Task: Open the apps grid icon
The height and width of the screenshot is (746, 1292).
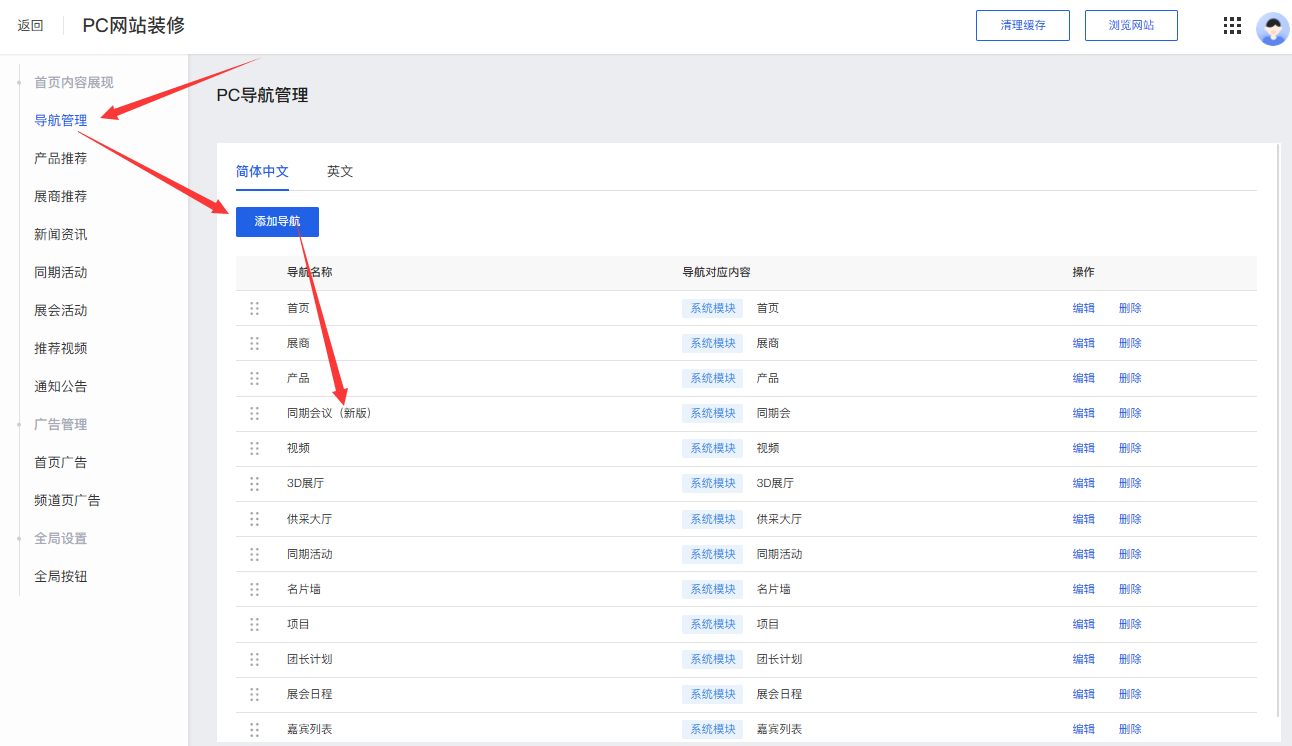Action: pos(1232,26)
